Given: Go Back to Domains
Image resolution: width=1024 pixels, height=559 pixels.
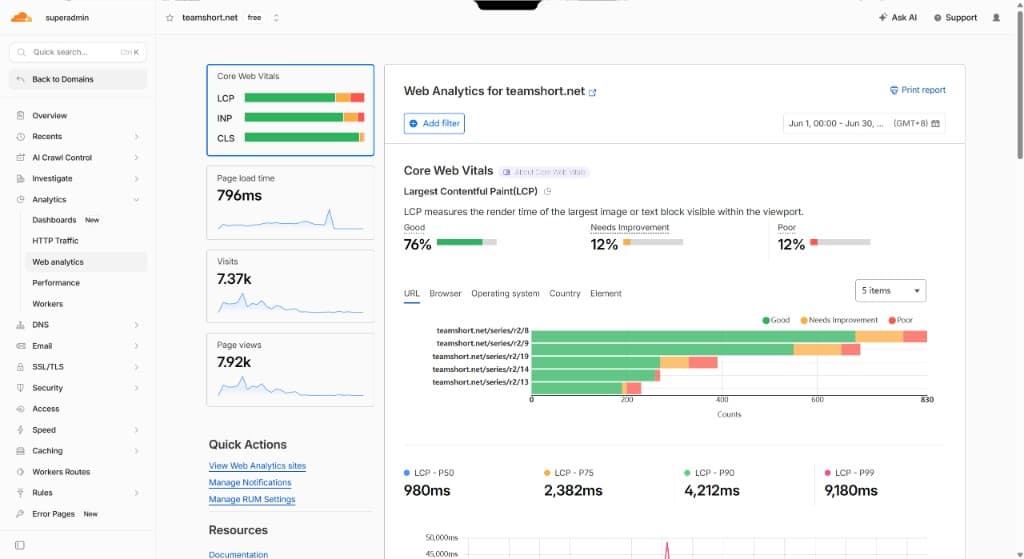Looking at the screenshot, I should click(x=78, y=79).
